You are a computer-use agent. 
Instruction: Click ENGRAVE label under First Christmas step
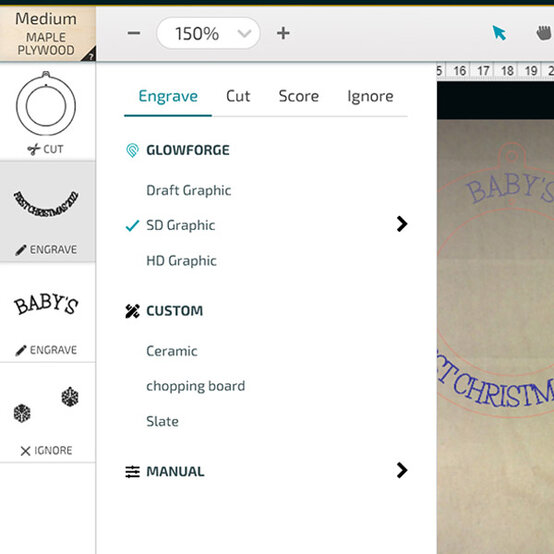46,249
